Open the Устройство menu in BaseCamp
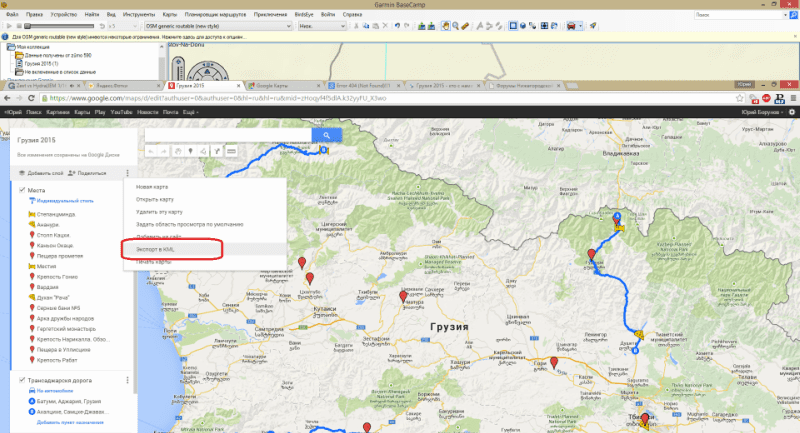Image resolution: width=800 pixels, height=433 pixels. [64, 14]
